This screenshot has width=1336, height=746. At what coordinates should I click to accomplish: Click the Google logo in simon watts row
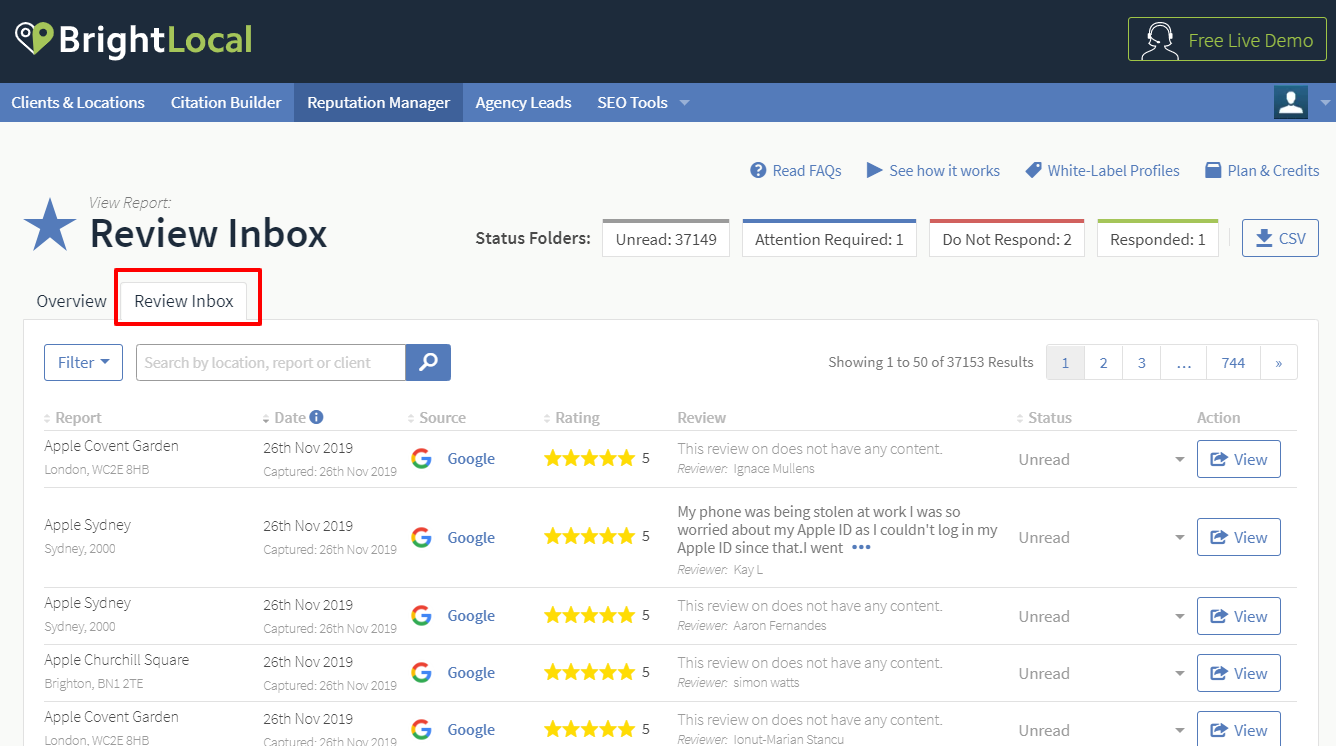pos(421,672)
